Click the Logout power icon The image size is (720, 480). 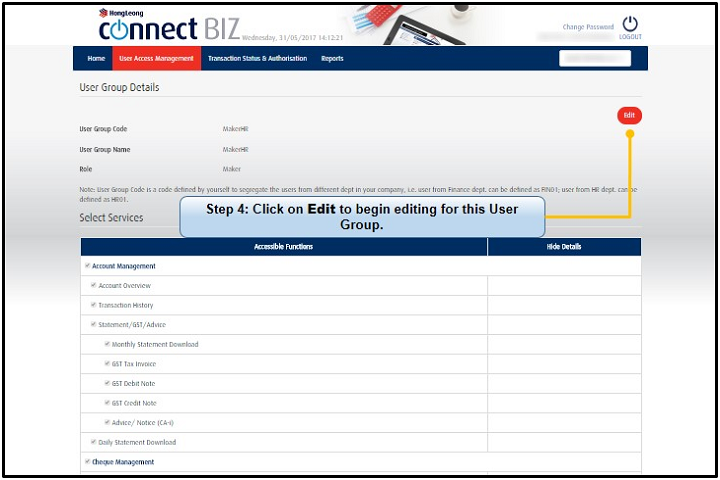[x=630, y=24]
